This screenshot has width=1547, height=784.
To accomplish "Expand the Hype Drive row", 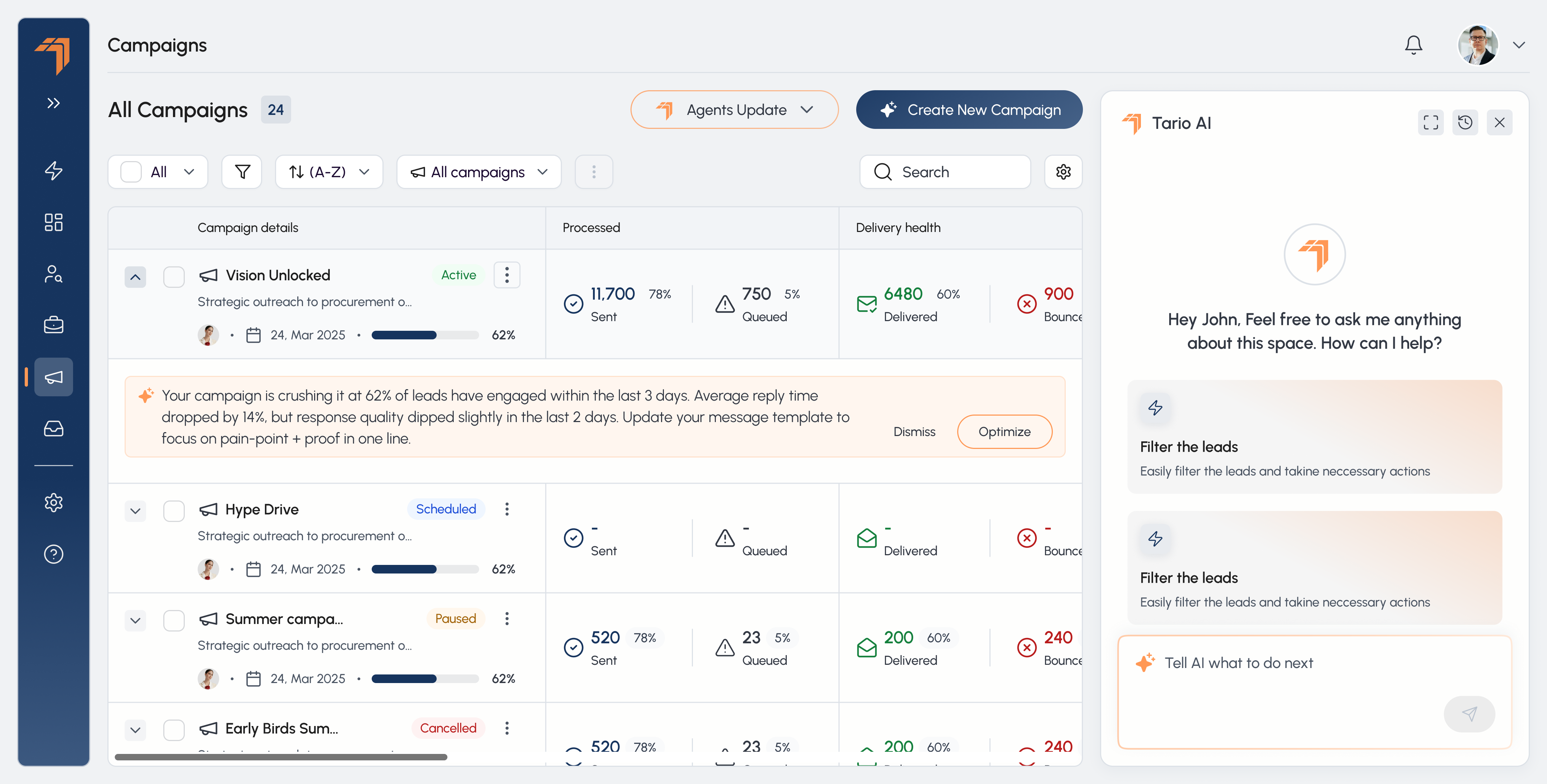I will [135, 511].
